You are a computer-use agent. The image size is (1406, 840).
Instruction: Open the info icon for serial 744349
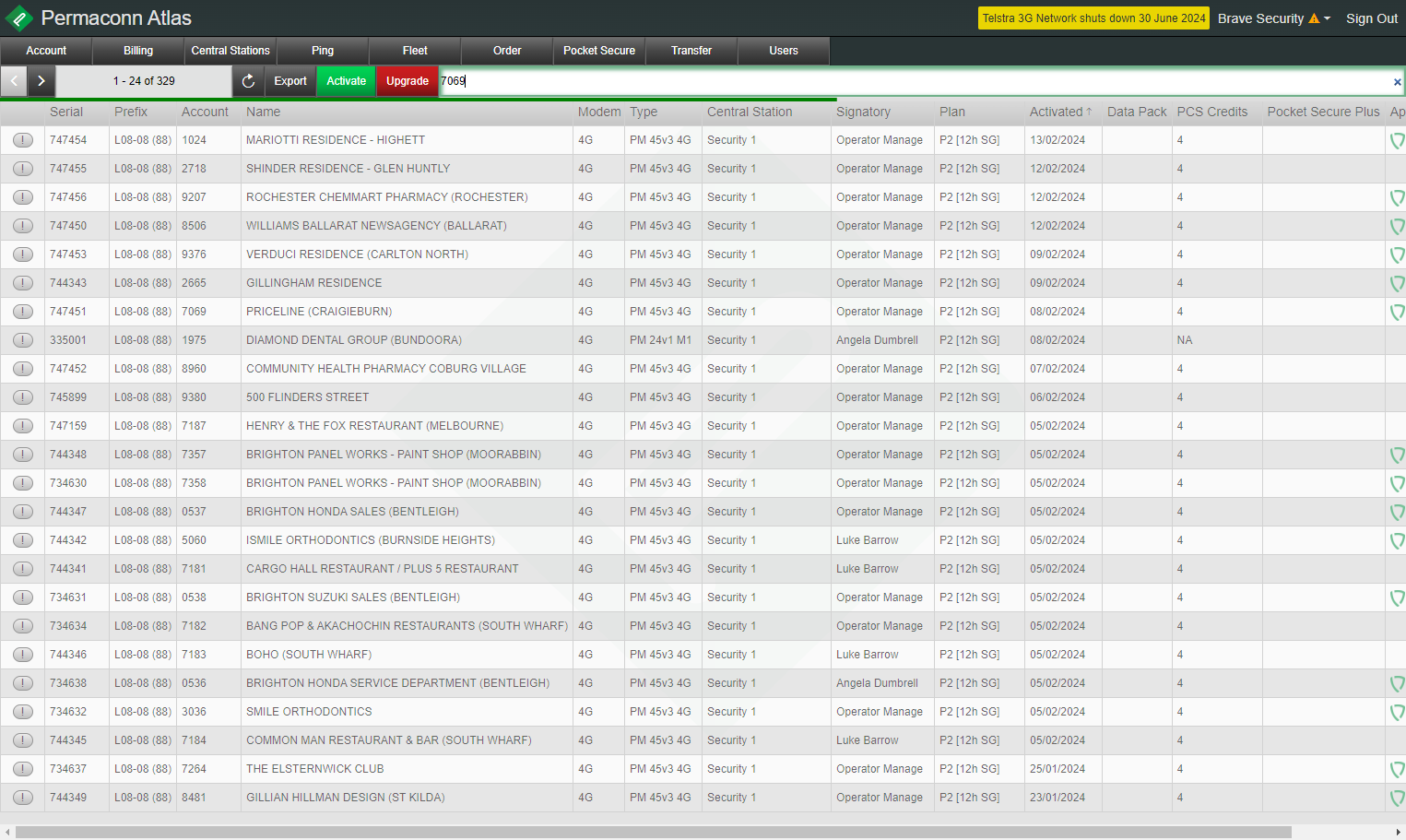pos(23,798)
